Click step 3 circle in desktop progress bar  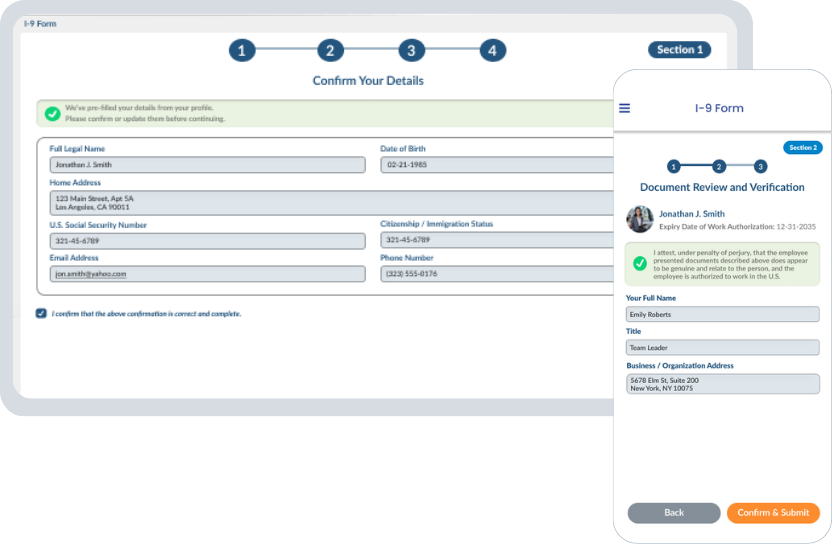click(x=411, y=50)
